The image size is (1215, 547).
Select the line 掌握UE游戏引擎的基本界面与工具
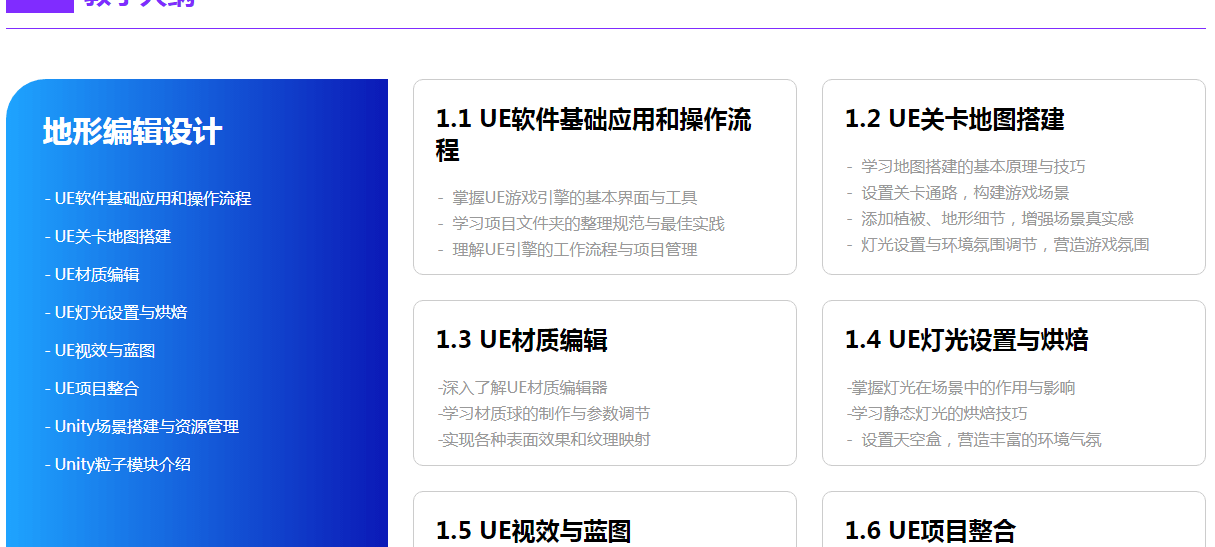(x=567, y=198)
